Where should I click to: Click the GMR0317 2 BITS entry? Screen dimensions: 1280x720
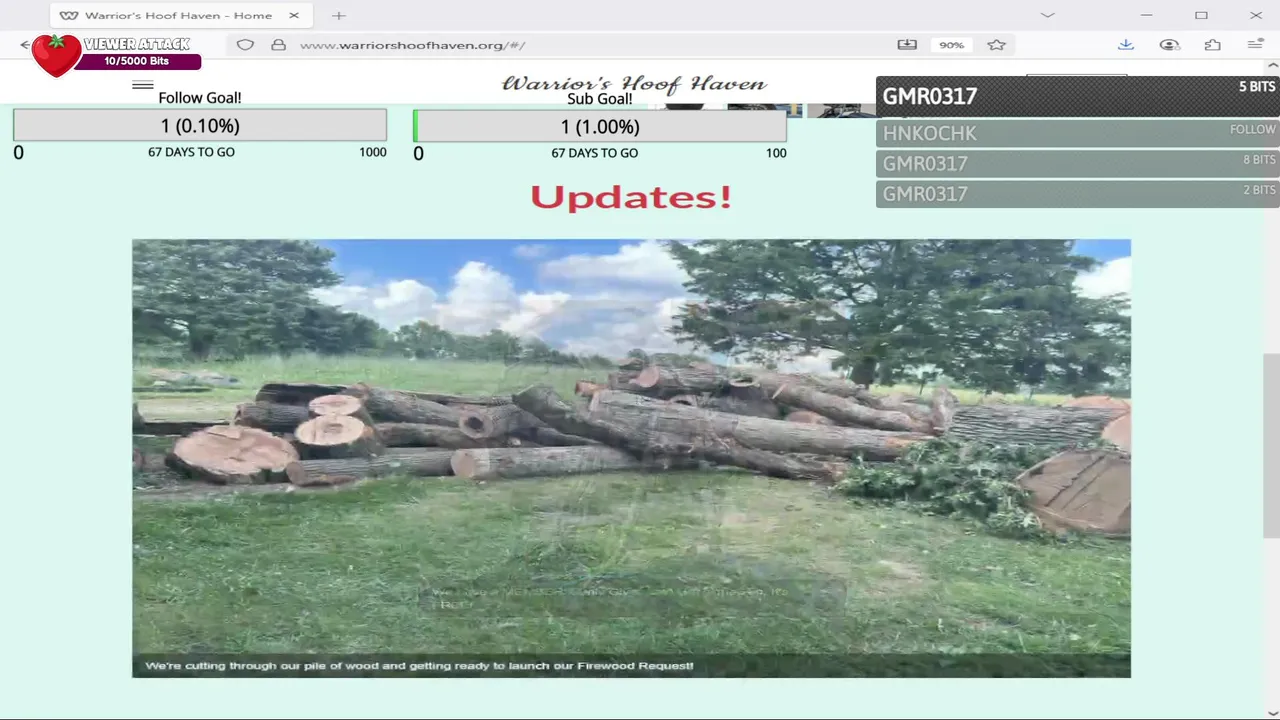tap(1078, 193)
